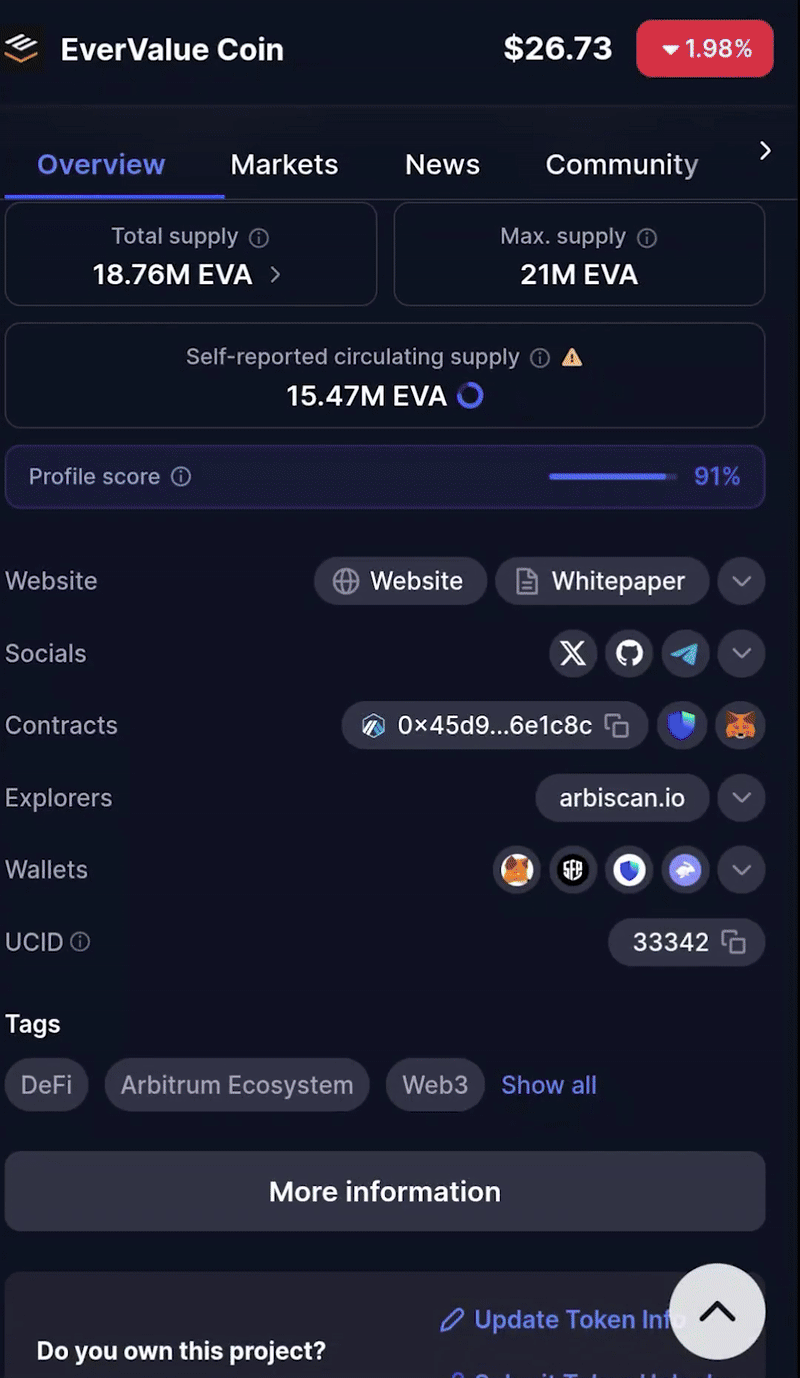
Task: Click the Show all tags link
Action: [548, 1085]
